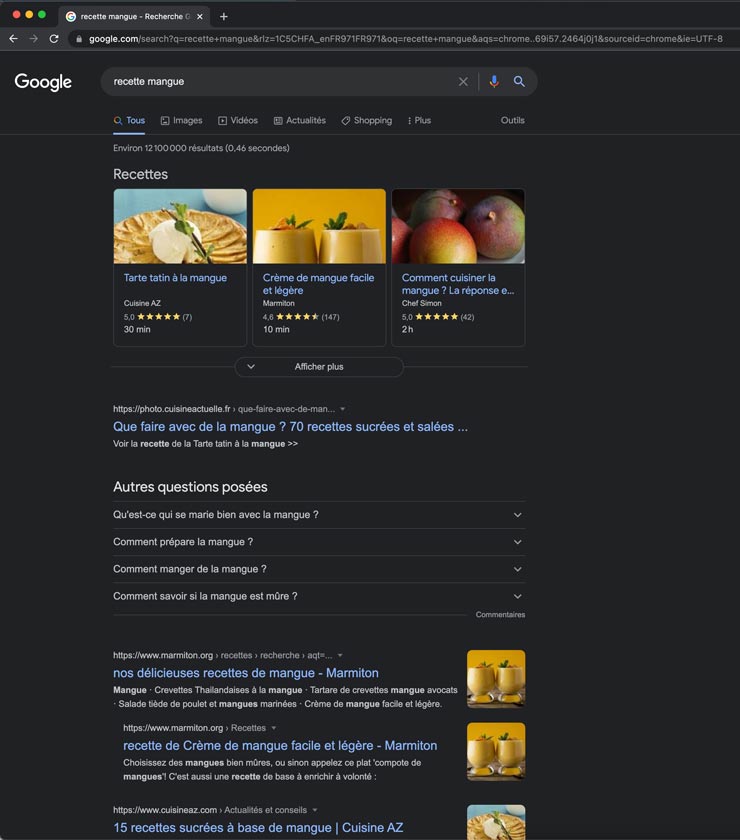This screenshot has height=840, width=740.
Task: Open the Plus menu
Action: click(419, 121)
